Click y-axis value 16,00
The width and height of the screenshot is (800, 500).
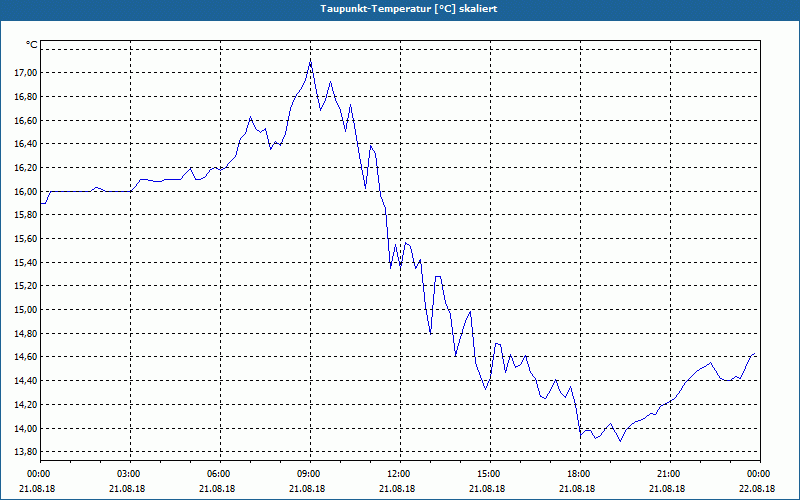tap(27, 192)
